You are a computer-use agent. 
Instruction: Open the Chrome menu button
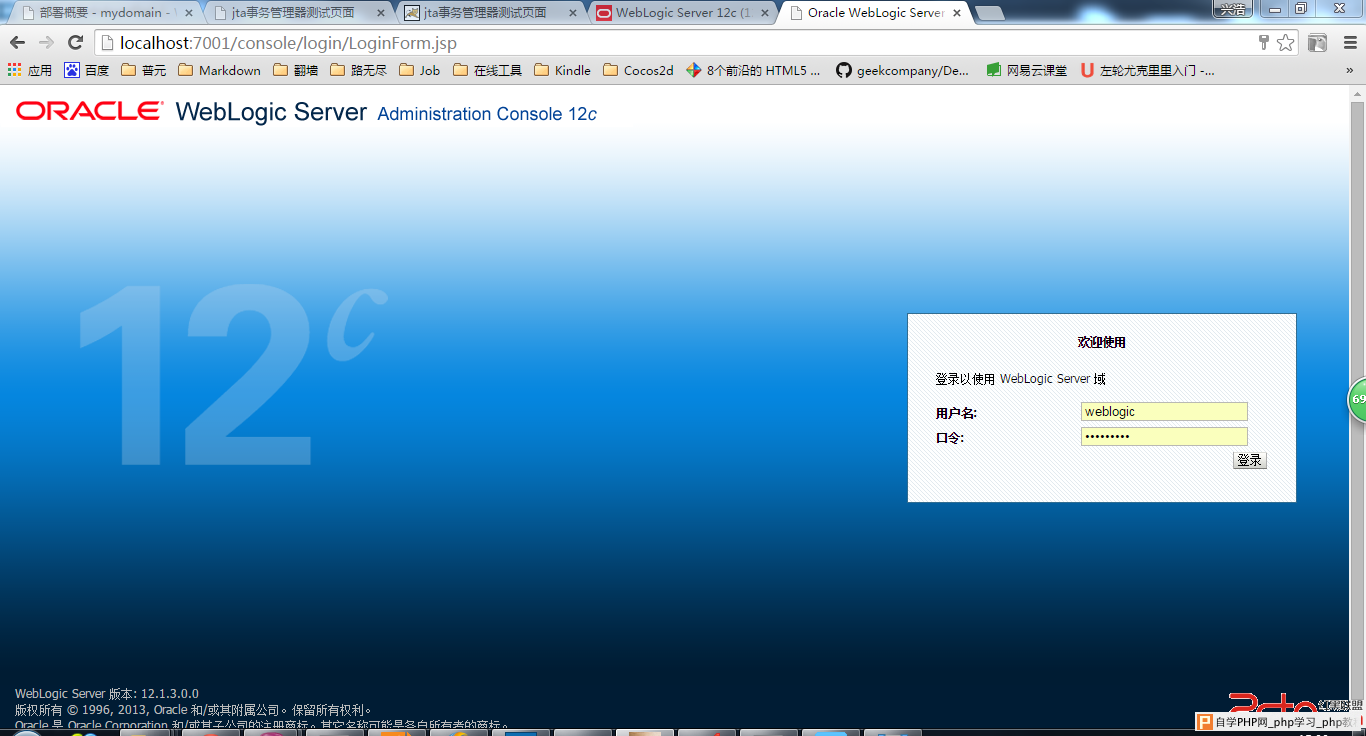tap(1349, 43)
